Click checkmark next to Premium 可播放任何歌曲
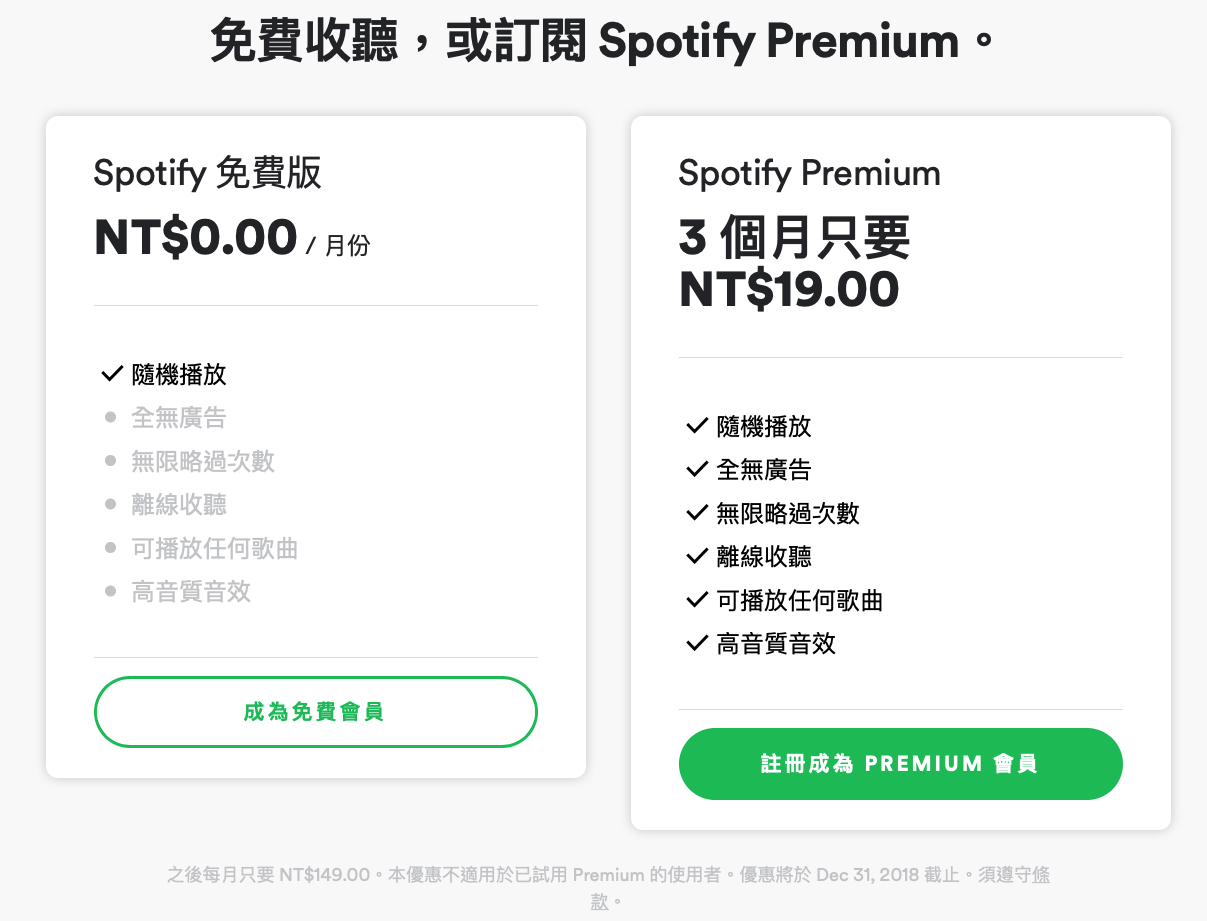 click(696, 601)
